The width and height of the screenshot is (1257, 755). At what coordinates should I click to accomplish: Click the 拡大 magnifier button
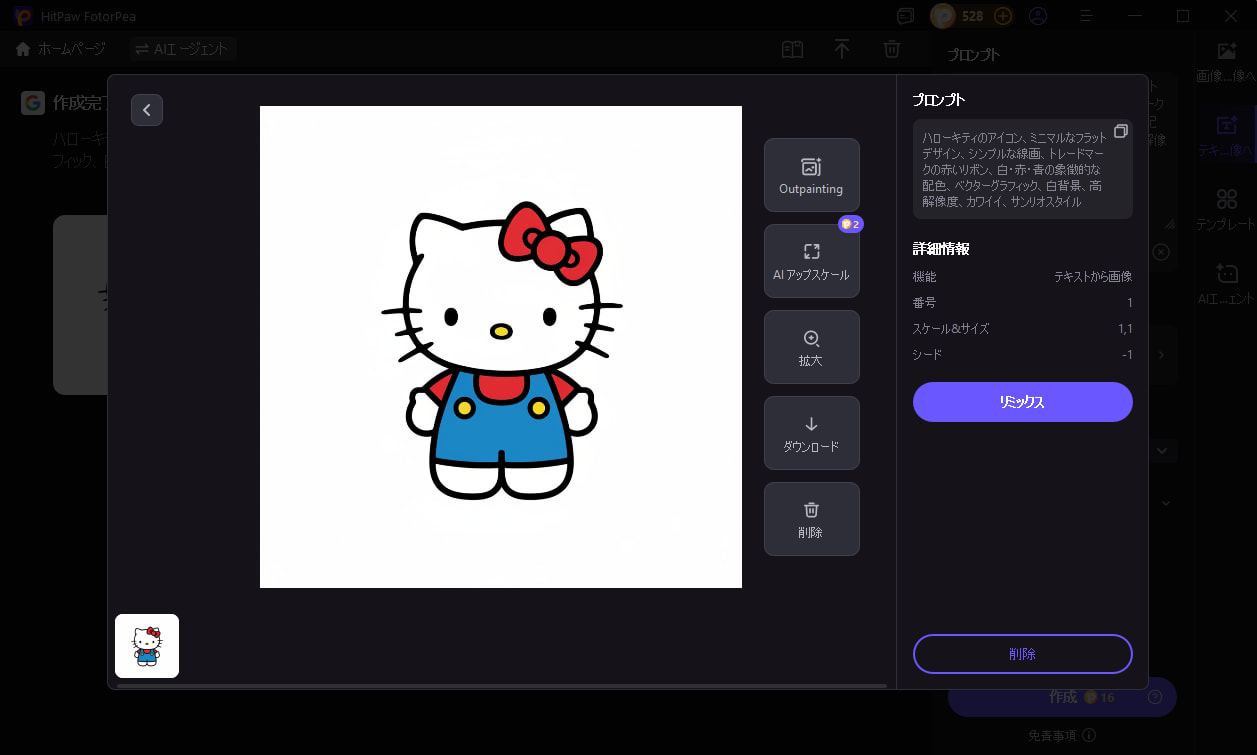pos(811,347)
